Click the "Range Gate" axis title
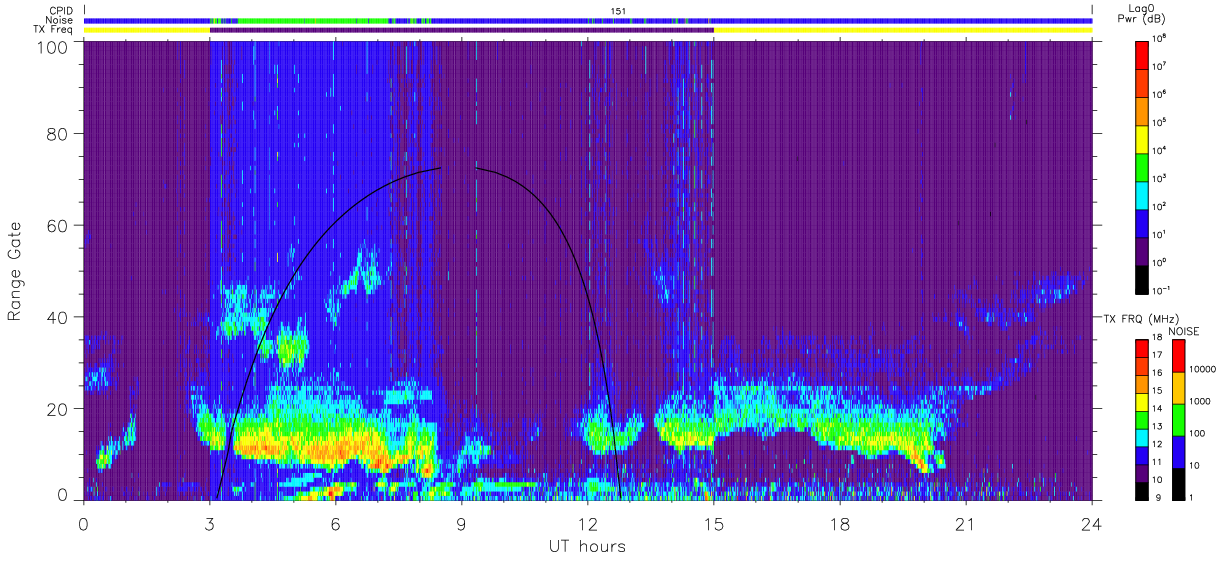1228x567 pixels. pos(15,272)
